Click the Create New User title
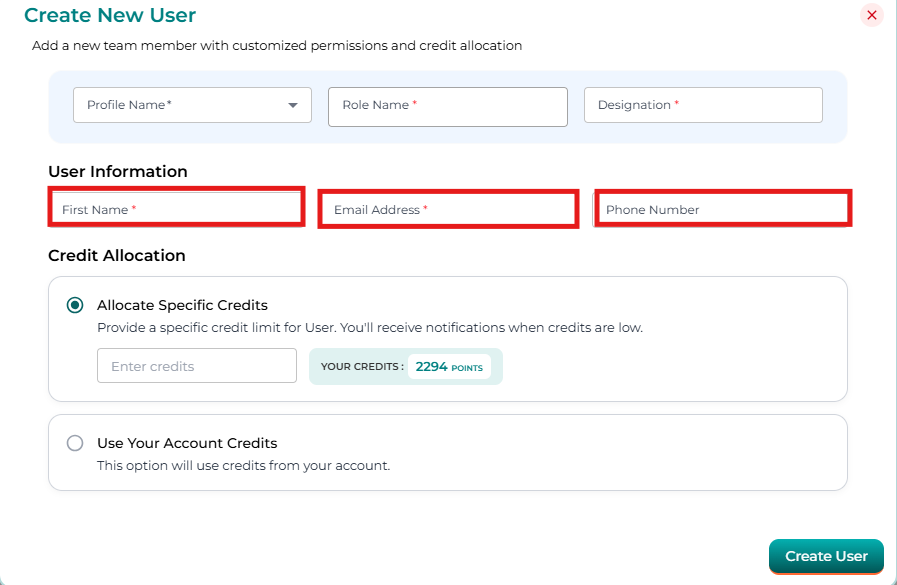Screen dimensions: 897x585 (110, 15)
